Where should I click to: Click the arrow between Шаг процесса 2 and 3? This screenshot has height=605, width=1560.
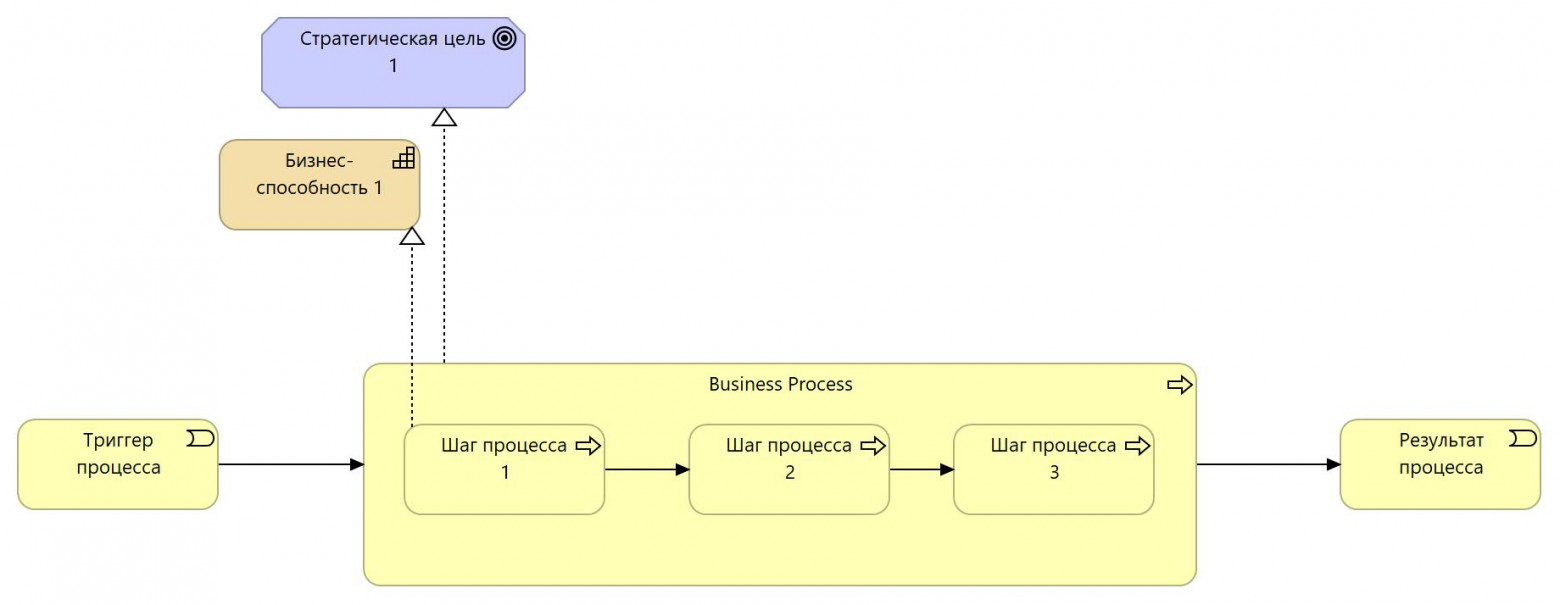(x=921, y=469)
